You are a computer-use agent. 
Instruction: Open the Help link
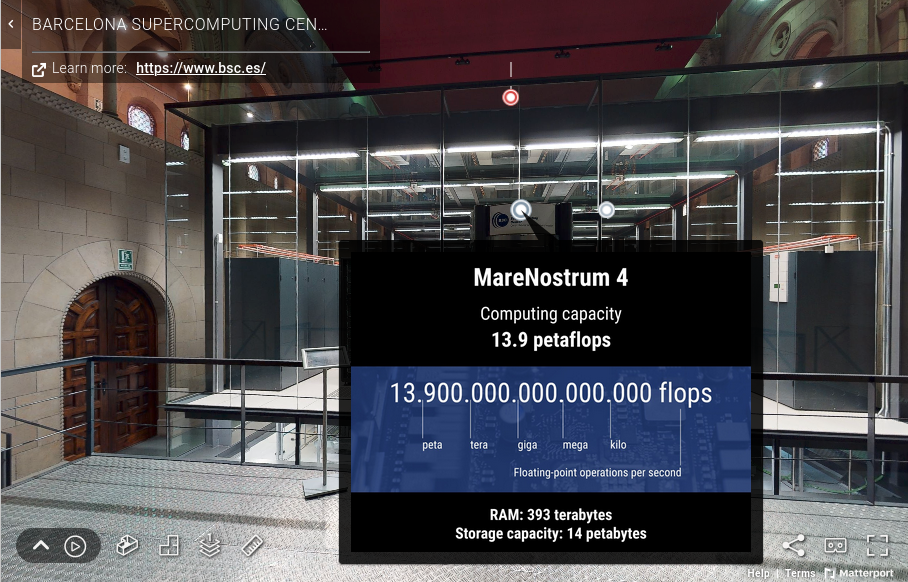click(758, 573)
